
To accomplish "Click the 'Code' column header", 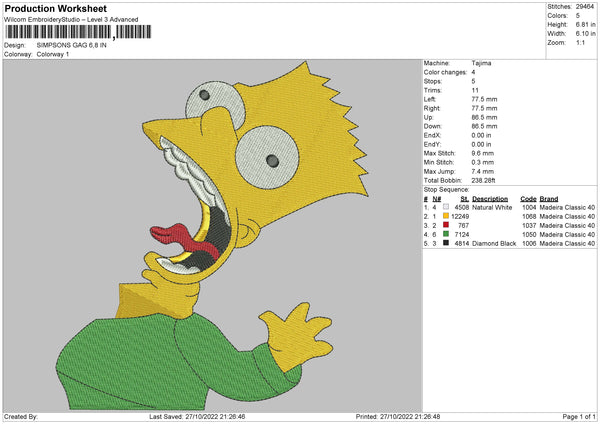I will 528,199.
